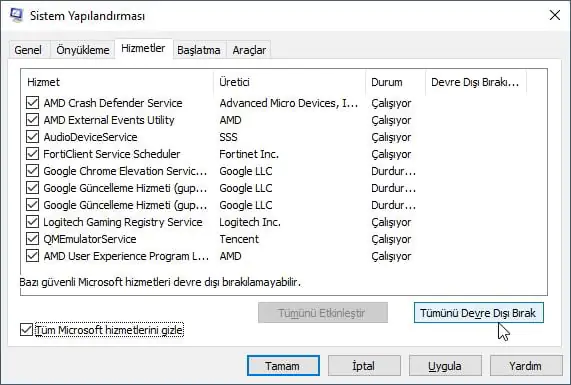Go to the Başlatma tab
Viewport: 571px width, 385px height.
pos(199,50)
